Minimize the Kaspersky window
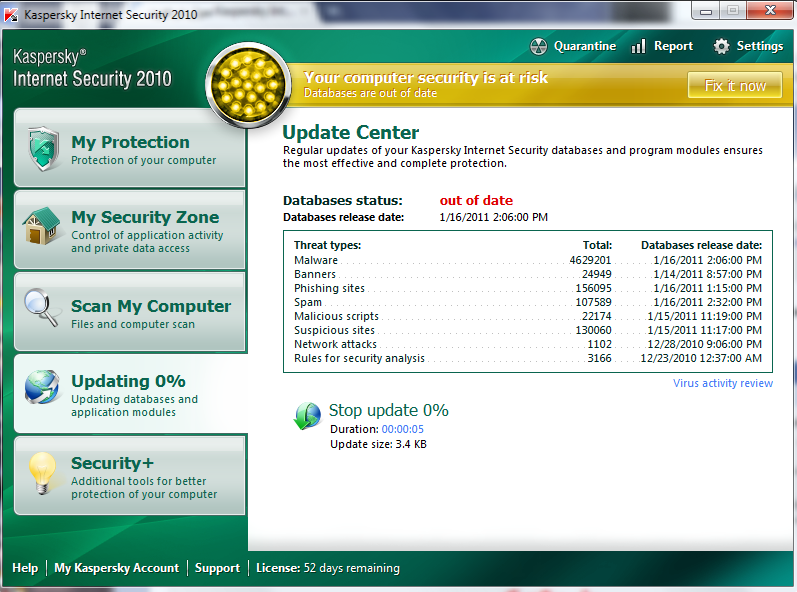The image size is (797, 592). (706, 11)
